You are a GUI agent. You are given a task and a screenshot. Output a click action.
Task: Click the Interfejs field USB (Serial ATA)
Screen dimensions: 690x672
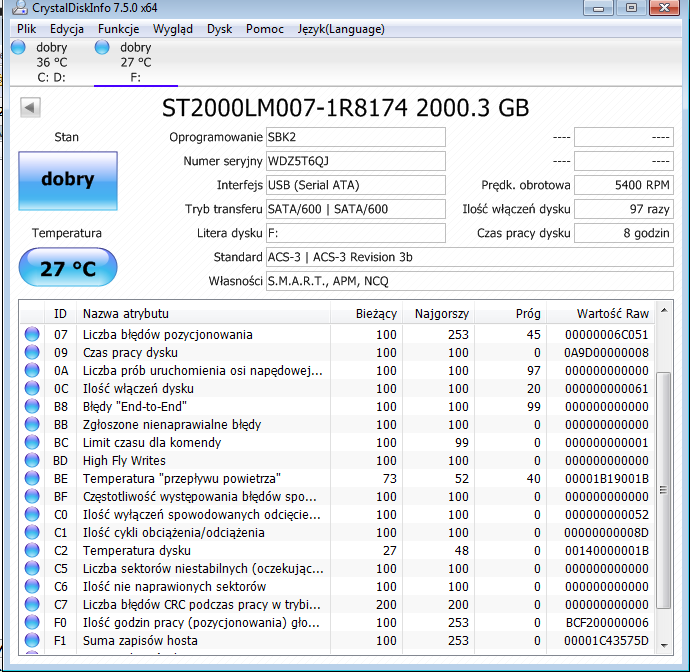356,185
